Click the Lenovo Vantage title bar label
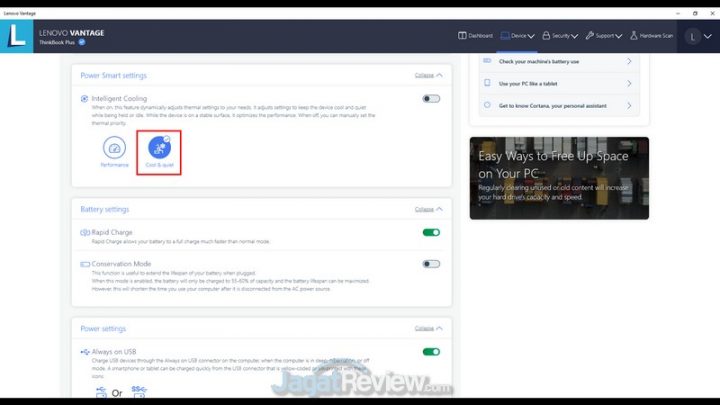 (19, 13)
